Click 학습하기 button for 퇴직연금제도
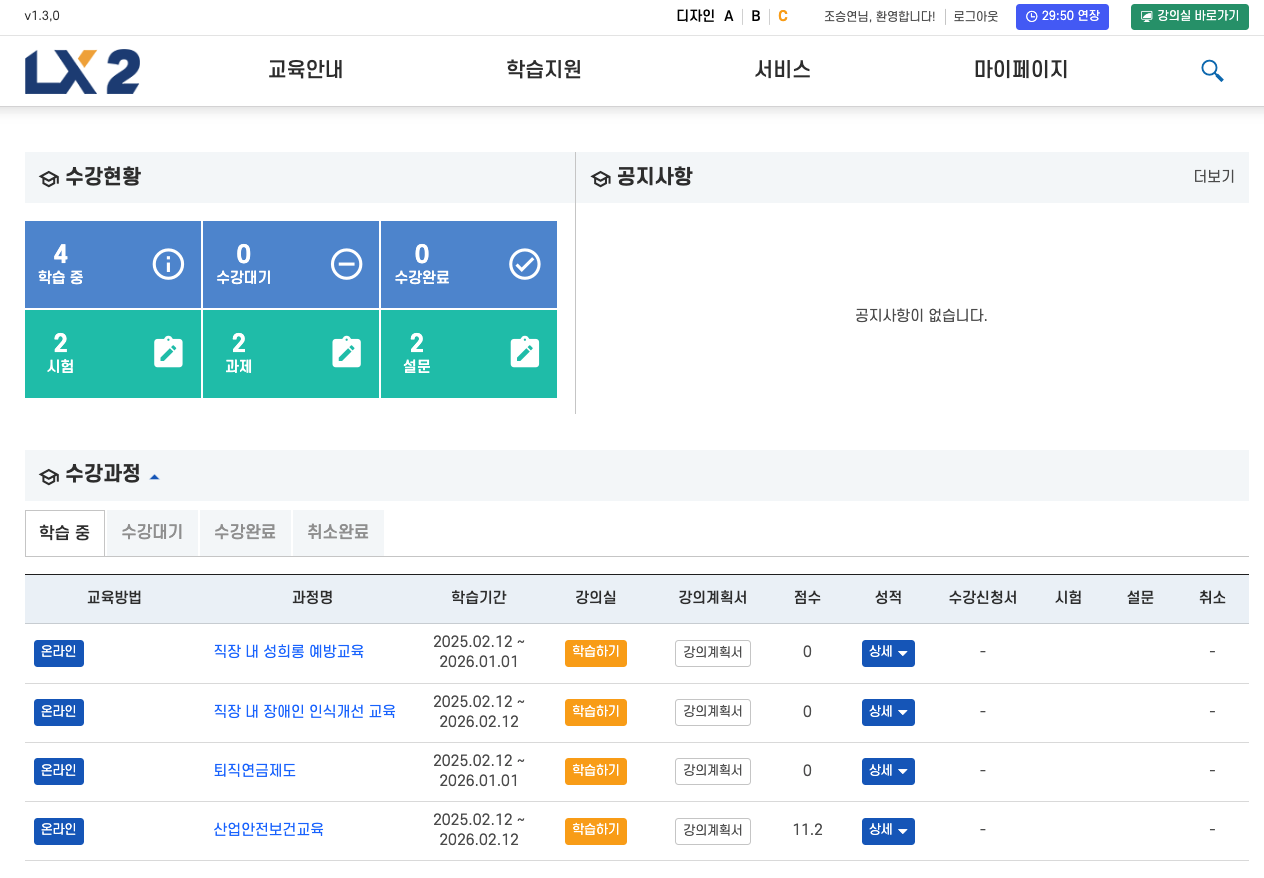The height and width of the screenshot is (878, 1264). (596, 771)
